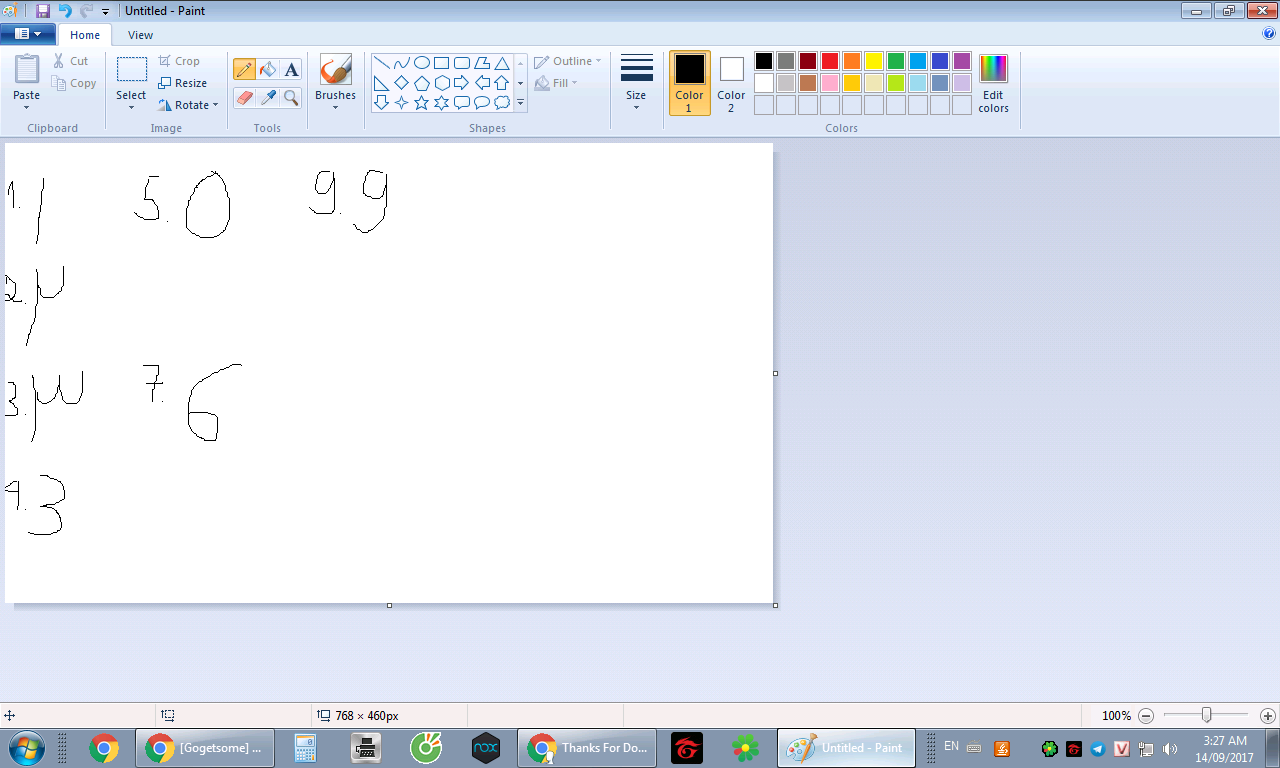
Task: Select the Pencil tool
Action: pos(244,69)
